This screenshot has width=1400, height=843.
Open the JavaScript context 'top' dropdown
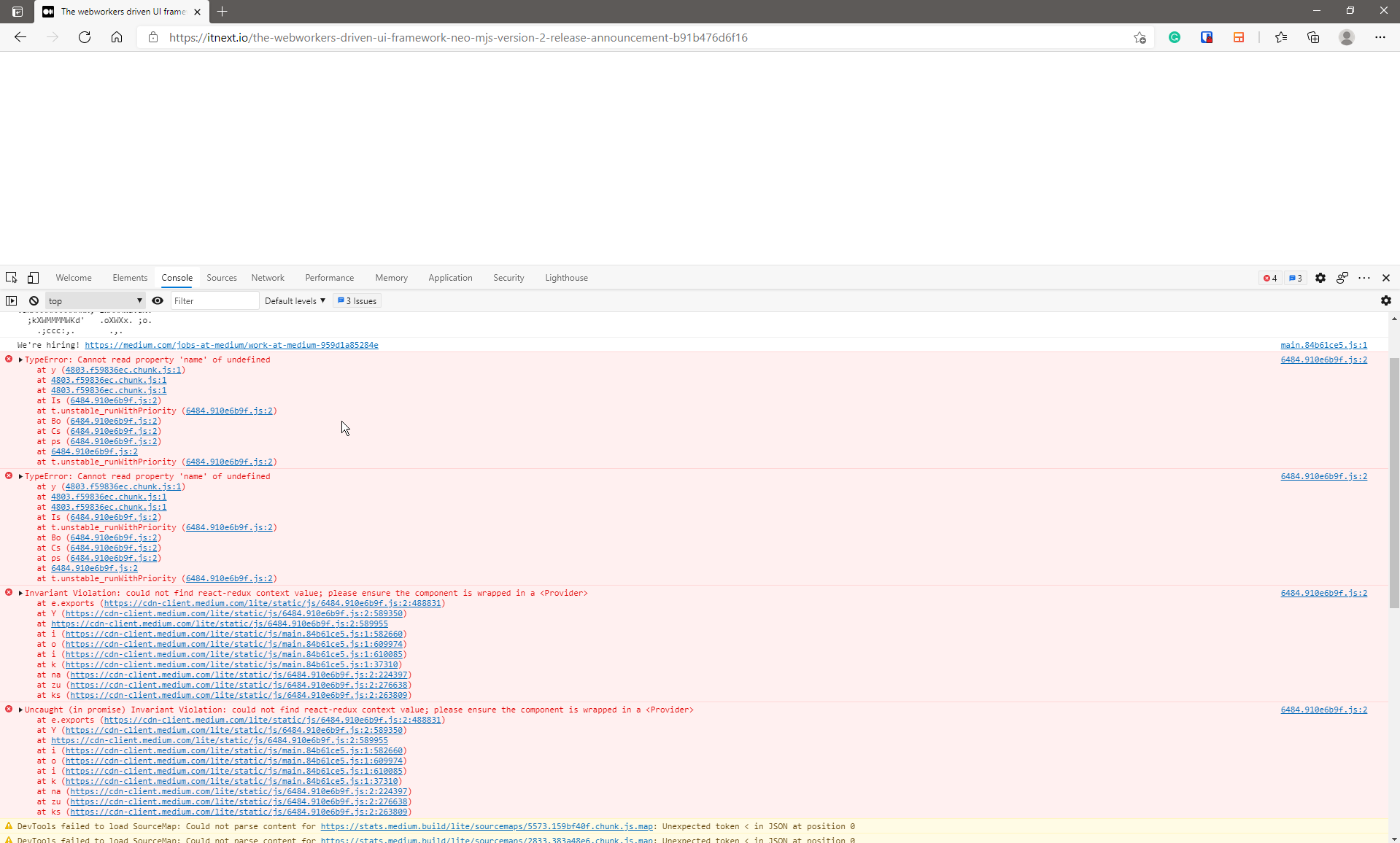coord(95,300)
